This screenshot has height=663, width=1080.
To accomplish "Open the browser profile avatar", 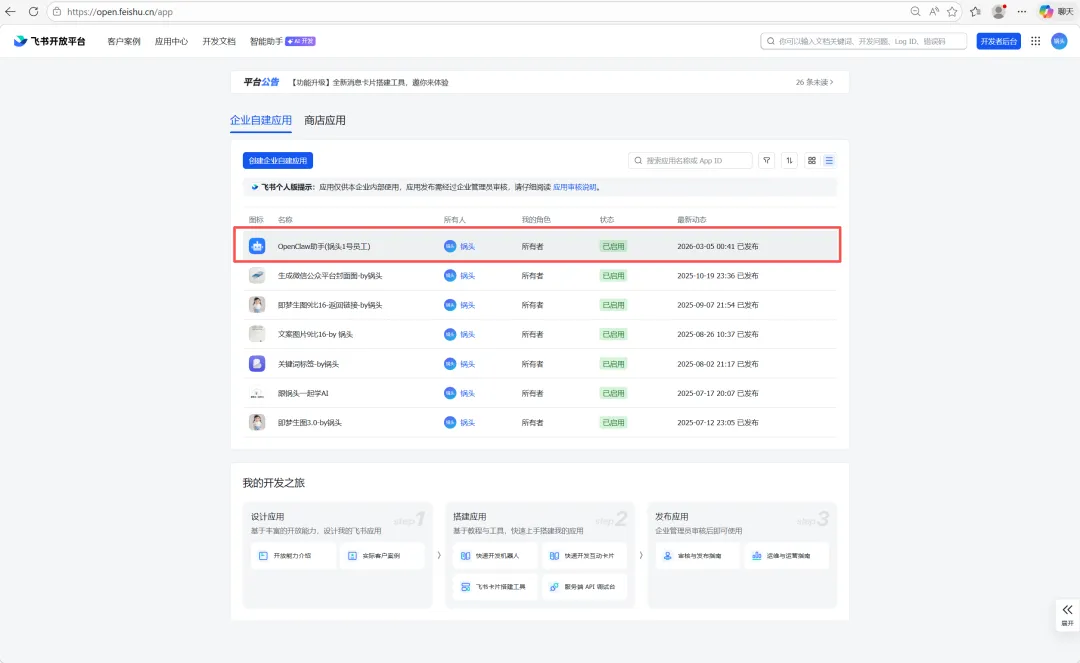I will point(999,12).
